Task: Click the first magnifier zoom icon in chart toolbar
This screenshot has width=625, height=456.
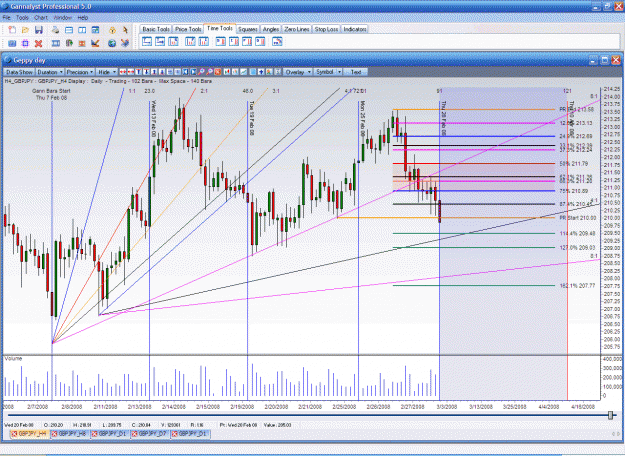Action: click(201, 72)
